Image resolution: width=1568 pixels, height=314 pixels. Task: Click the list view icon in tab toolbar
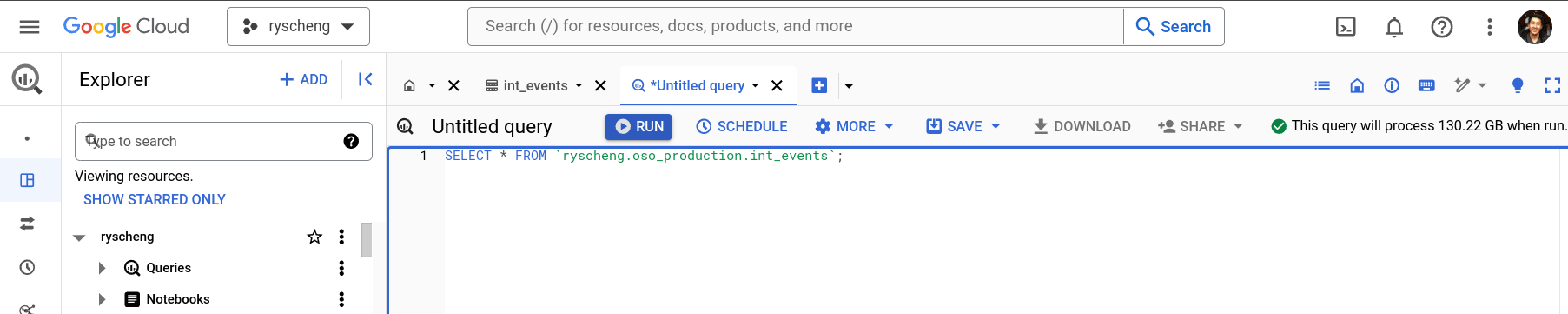point(1322,85)
